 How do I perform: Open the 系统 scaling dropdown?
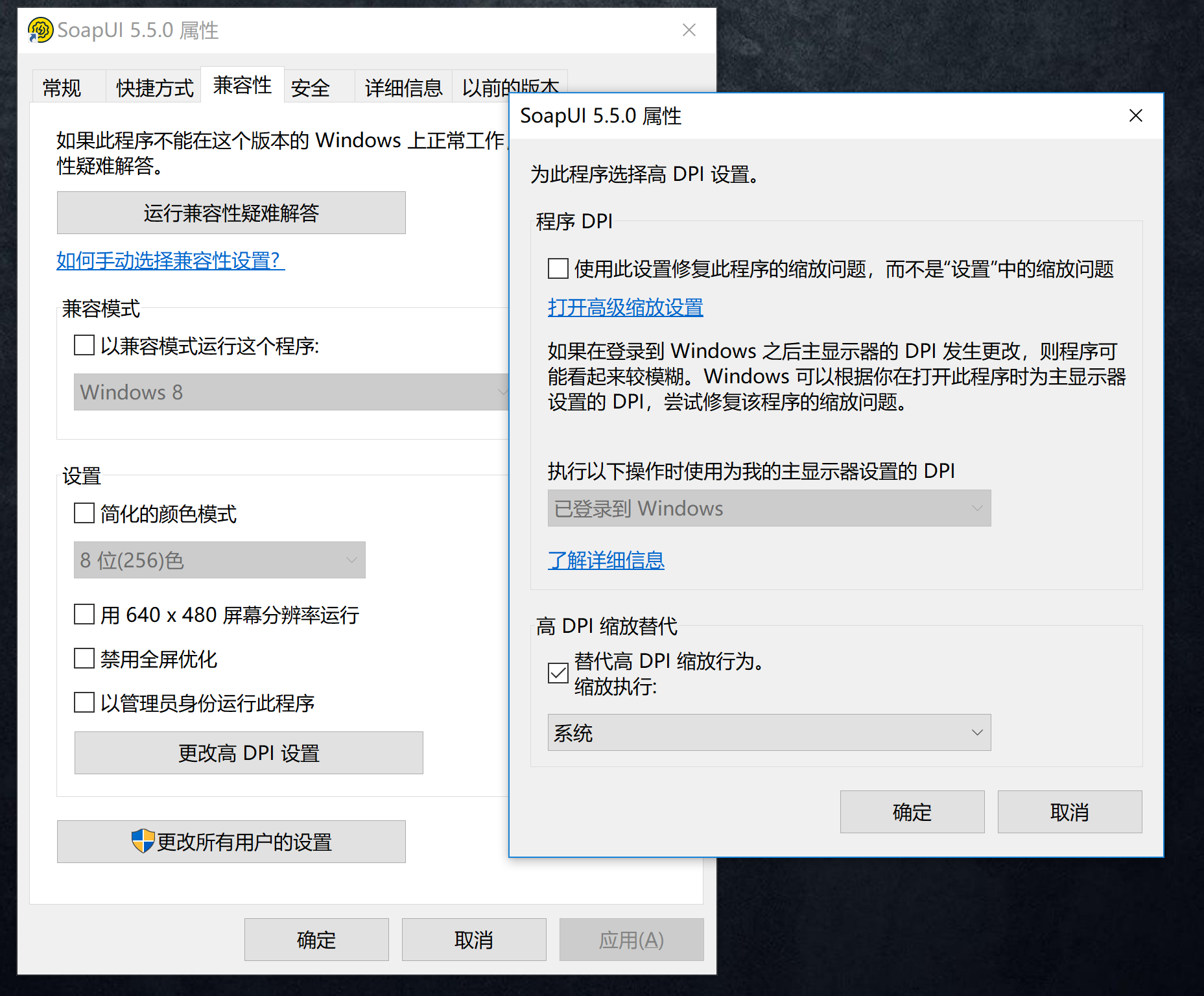pyautogui.click(x=768, y=733)
